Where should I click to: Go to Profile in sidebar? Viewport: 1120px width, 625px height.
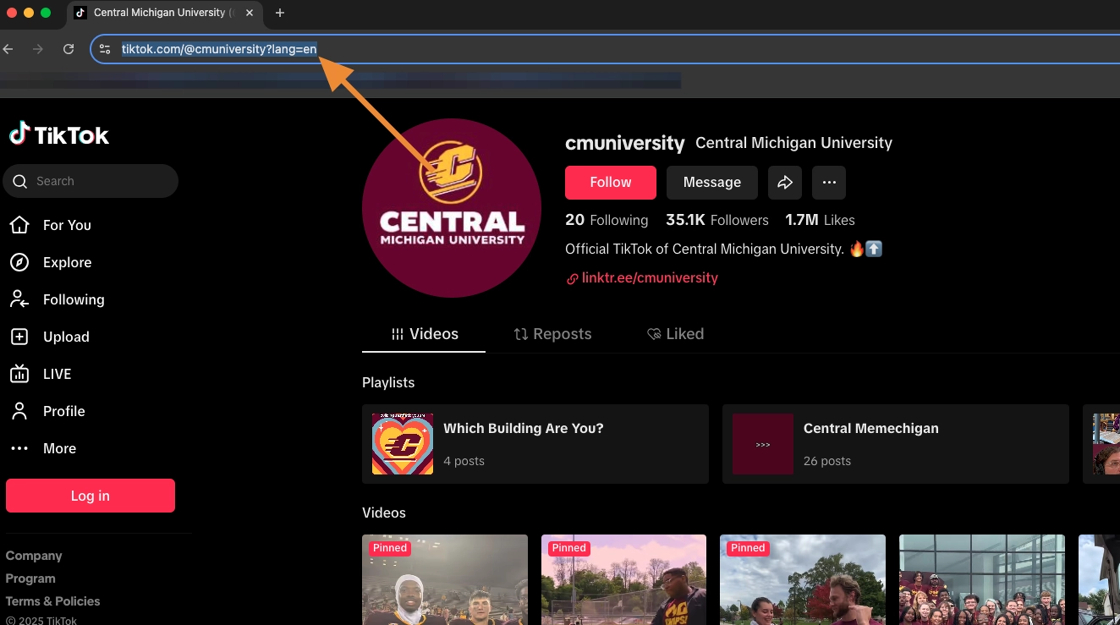click(x=48, y=411)
